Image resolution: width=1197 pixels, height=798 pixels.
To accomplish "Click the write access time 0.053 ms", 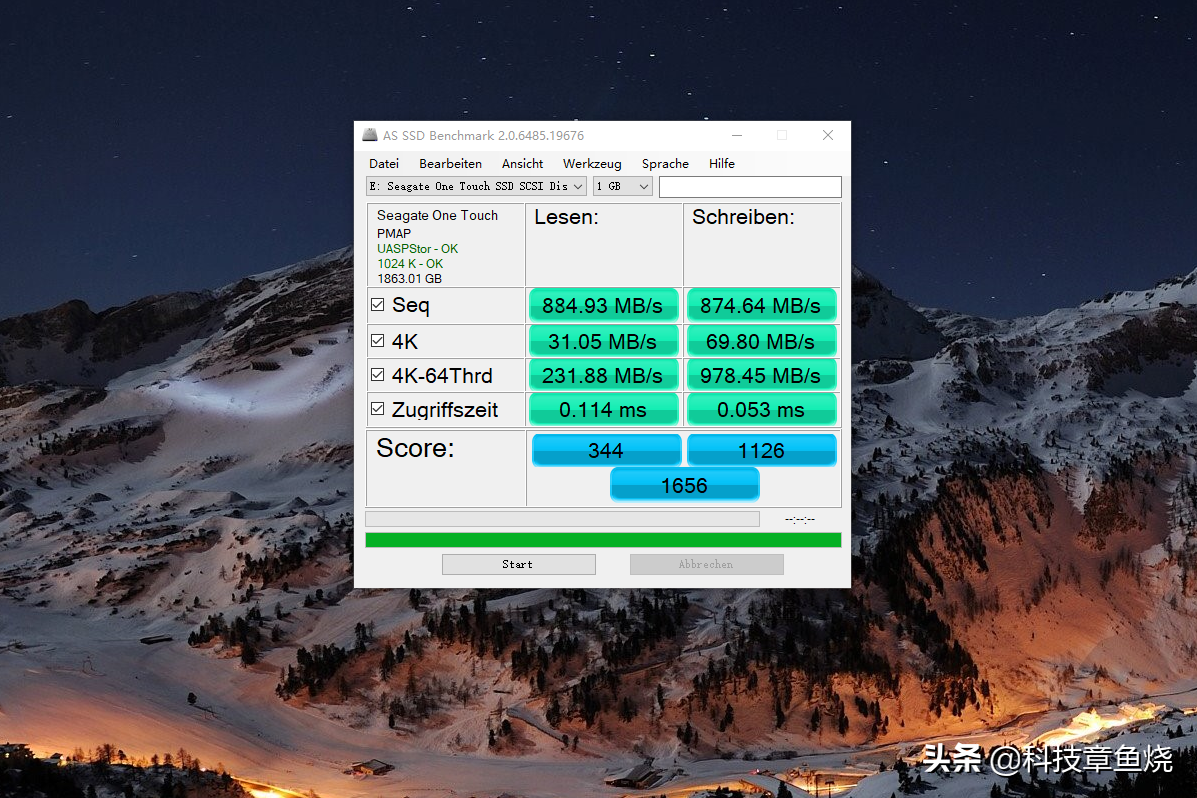I will point(761,409).
